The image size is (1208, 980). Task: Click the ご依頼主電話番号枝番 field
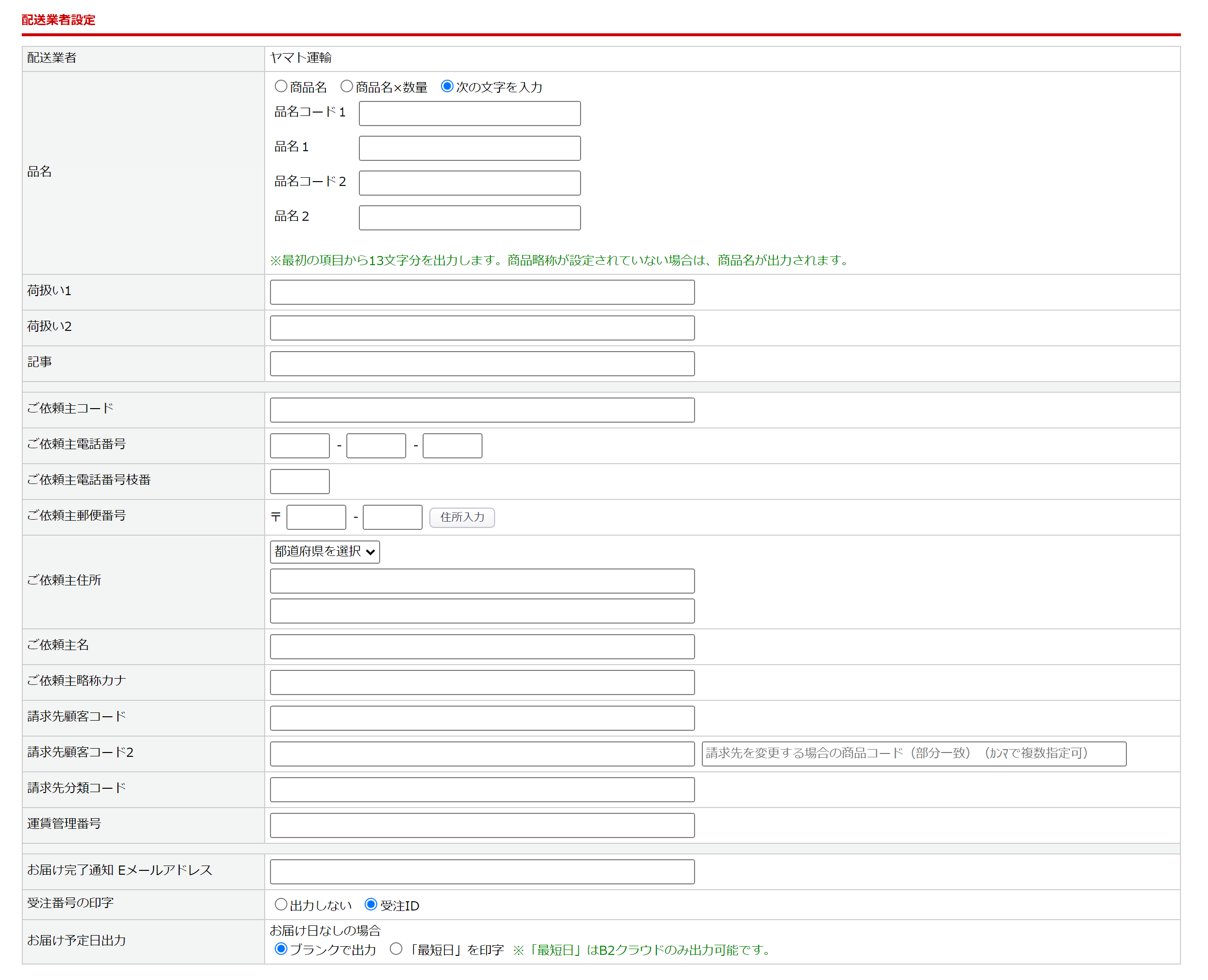point(300,482)
